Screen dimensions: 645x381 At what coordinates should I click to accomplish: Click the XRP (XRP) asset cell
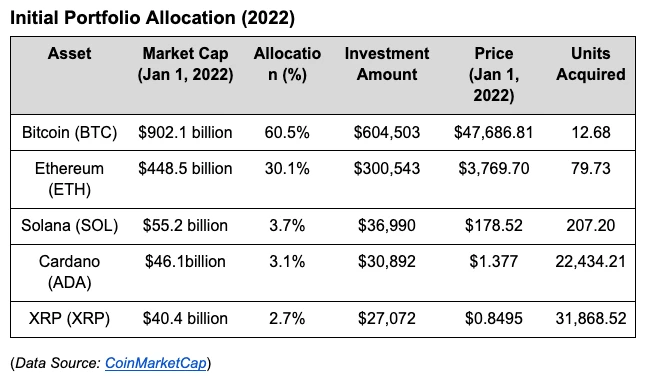tap(70, 318)
